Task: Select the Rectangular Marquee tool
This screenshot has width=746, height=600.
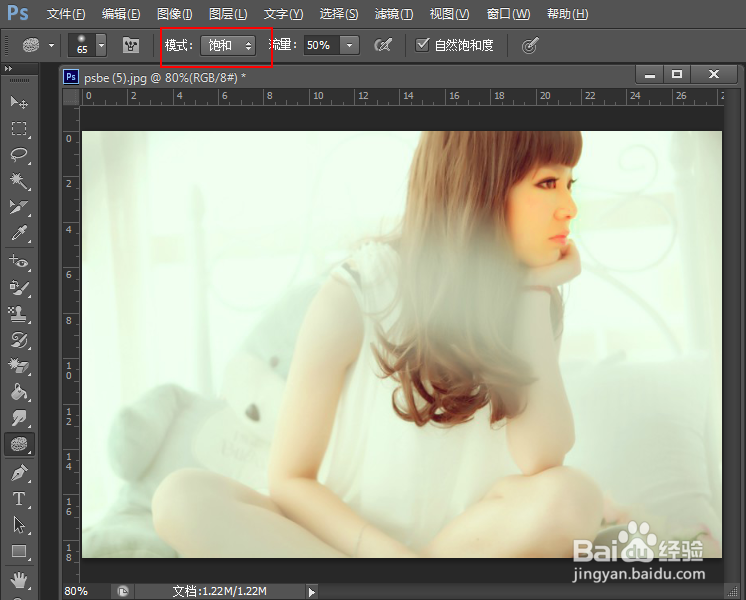Action: (x=19, y=128)
